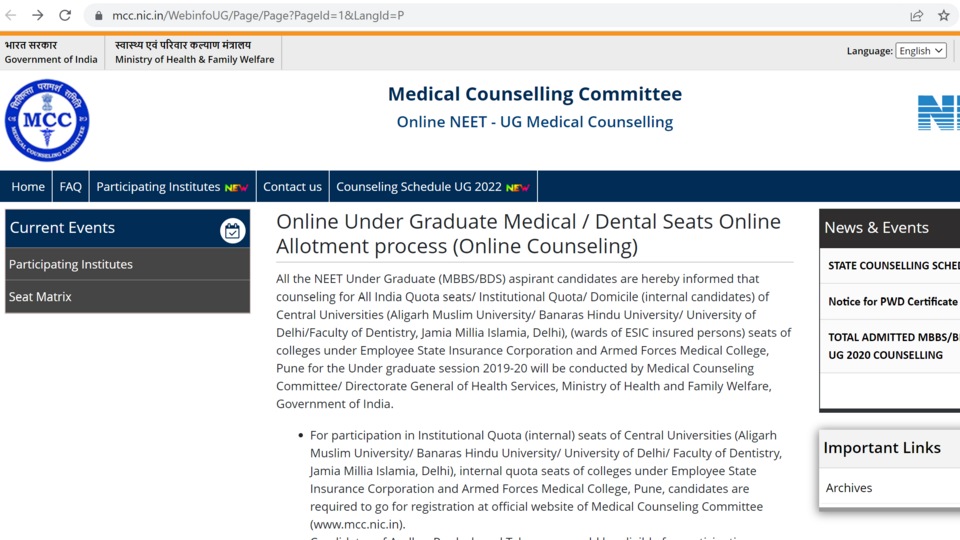Click the browser address bar URL
This screenshot has height=540, width=960.
pos(258,16)
